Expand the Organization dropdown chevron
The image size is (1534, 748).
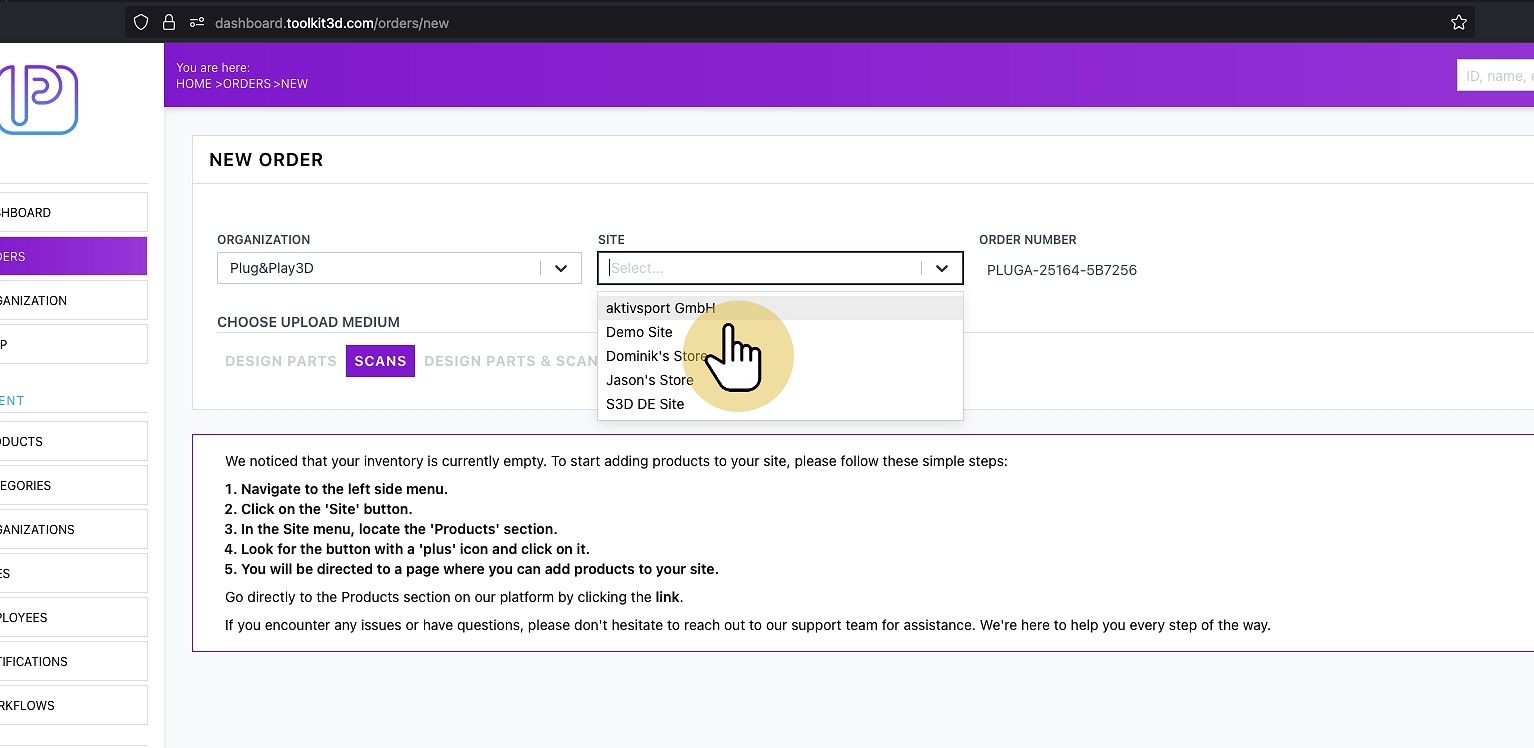(x=561, y=268)
